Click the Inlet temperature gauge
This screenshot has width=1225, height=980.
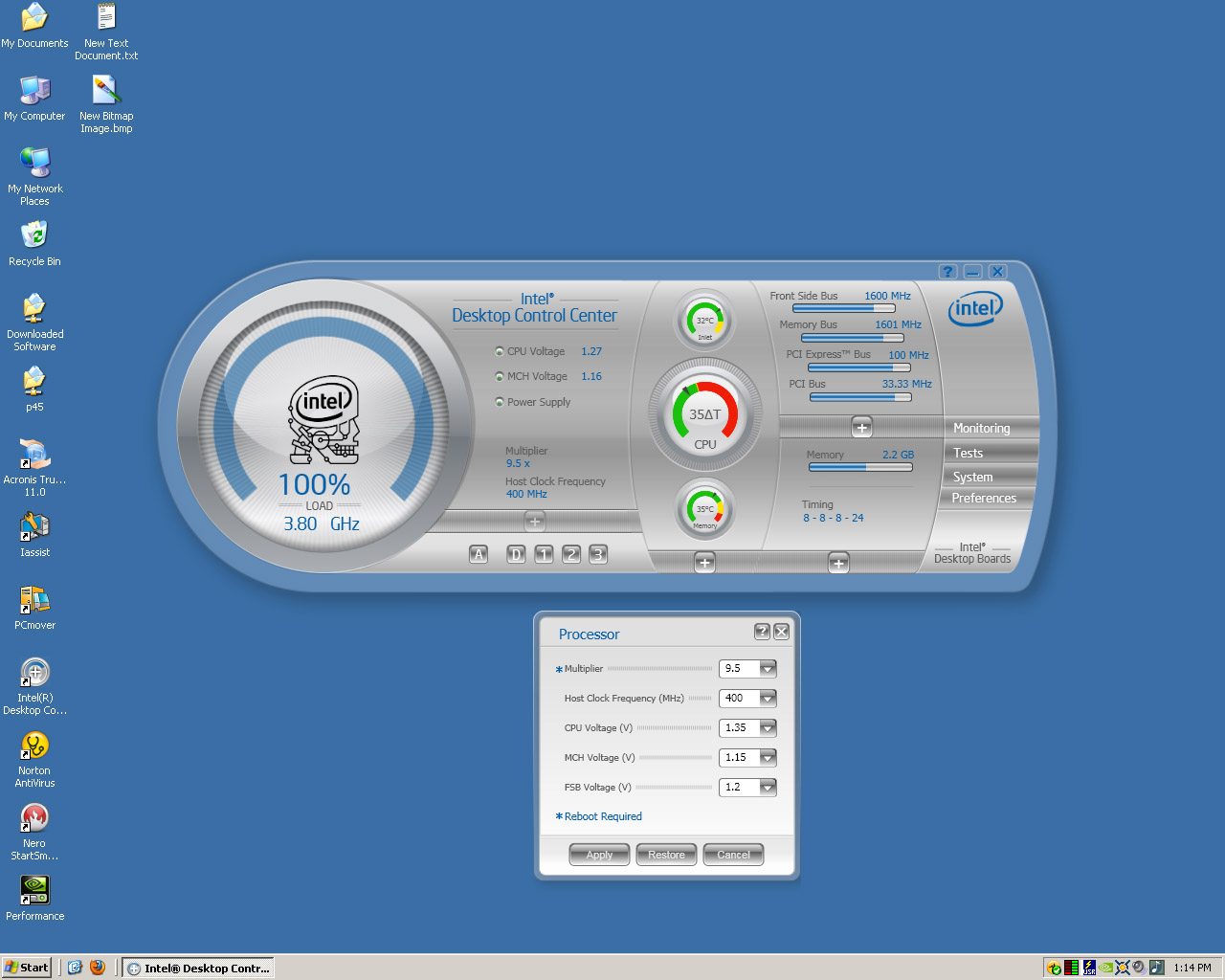[705, 323]
